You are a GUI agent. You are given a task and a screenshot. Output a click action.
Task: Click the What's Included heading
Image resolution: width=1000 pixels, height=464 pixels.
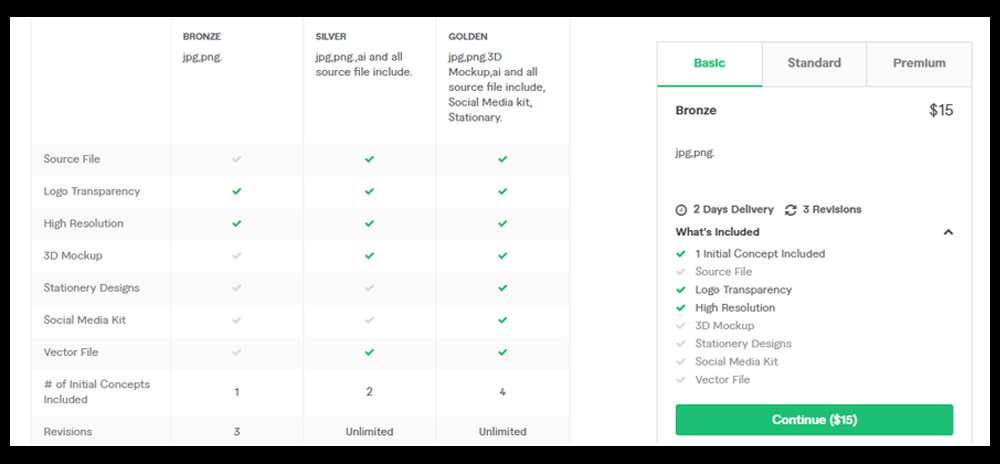(717, 232)
